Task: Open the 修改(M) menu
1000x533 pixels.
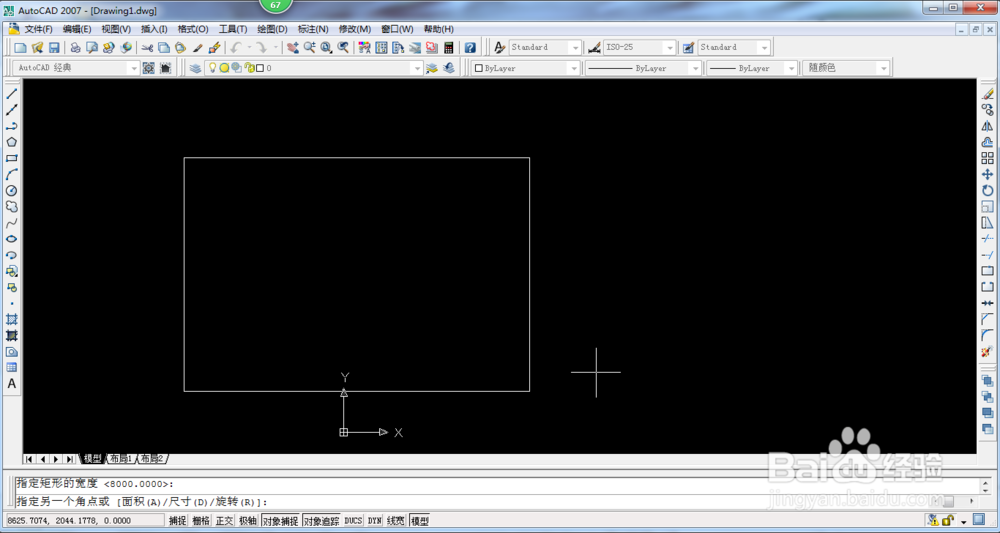Action: click(x=355, y=29)
